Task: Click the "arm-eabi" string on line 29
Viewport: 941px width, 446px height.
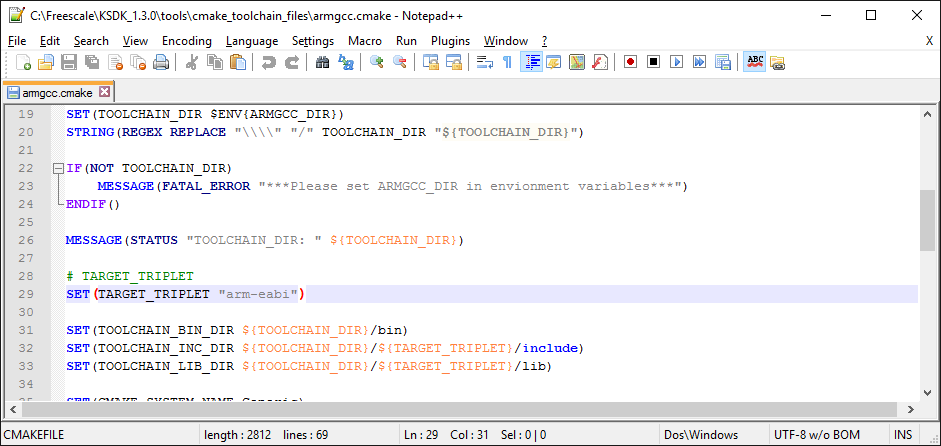Action: (x=258, y=294)
